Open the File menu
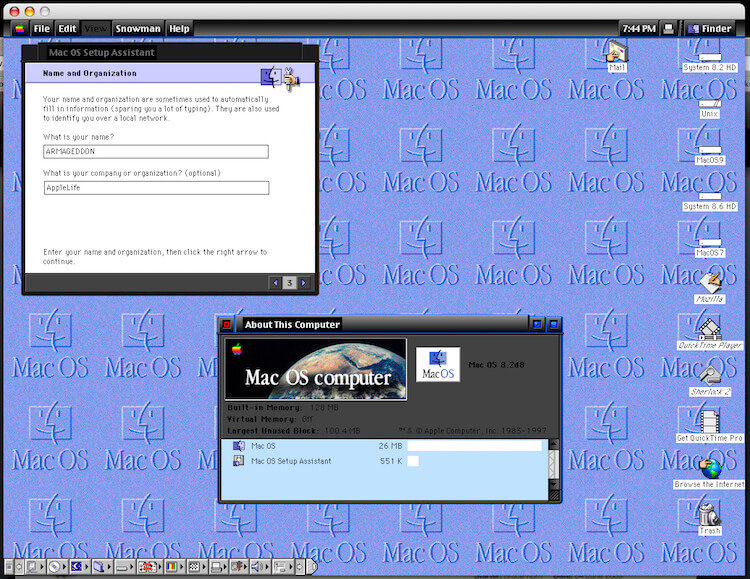Screen dimensions: 750x579 (42, 29)
